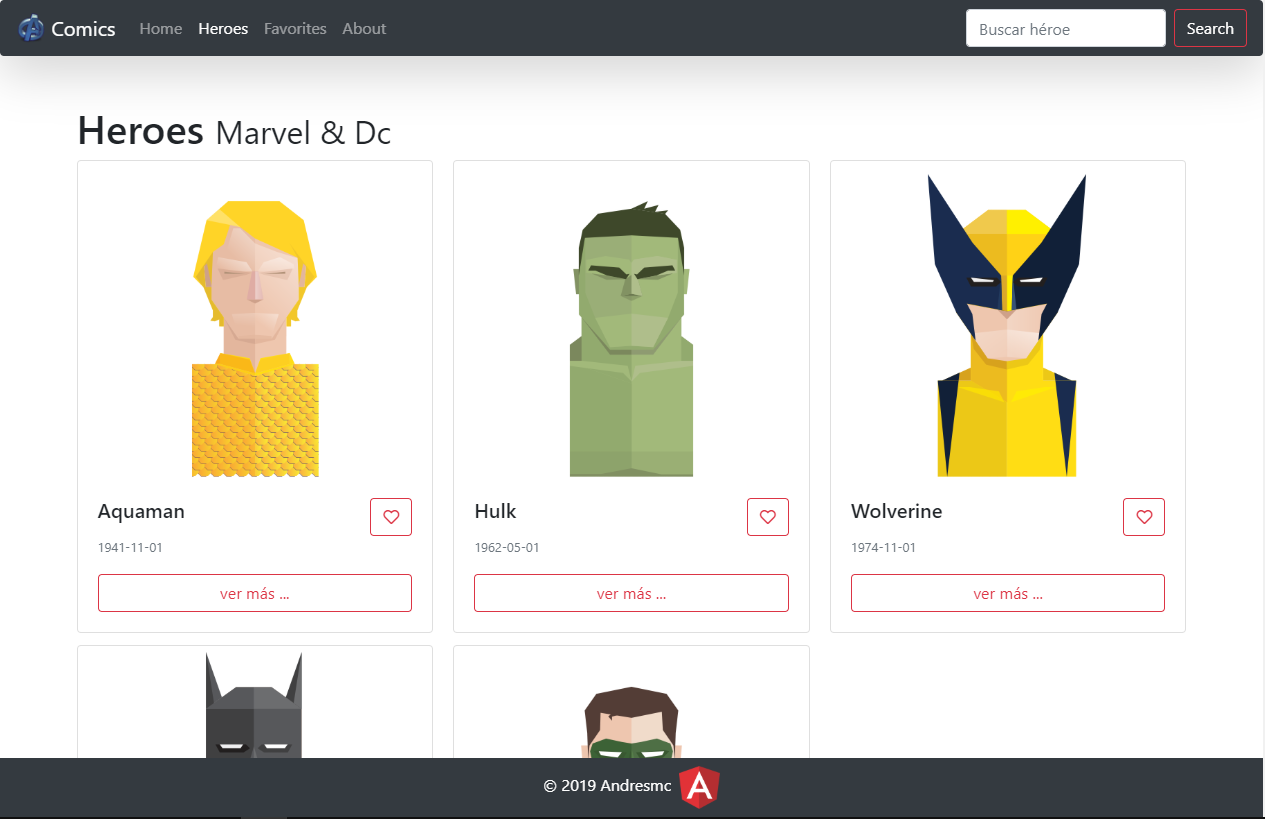1265x819 pixels.
Task: Click the Buscar héroe search field
Action: [x=1065, y=28]
